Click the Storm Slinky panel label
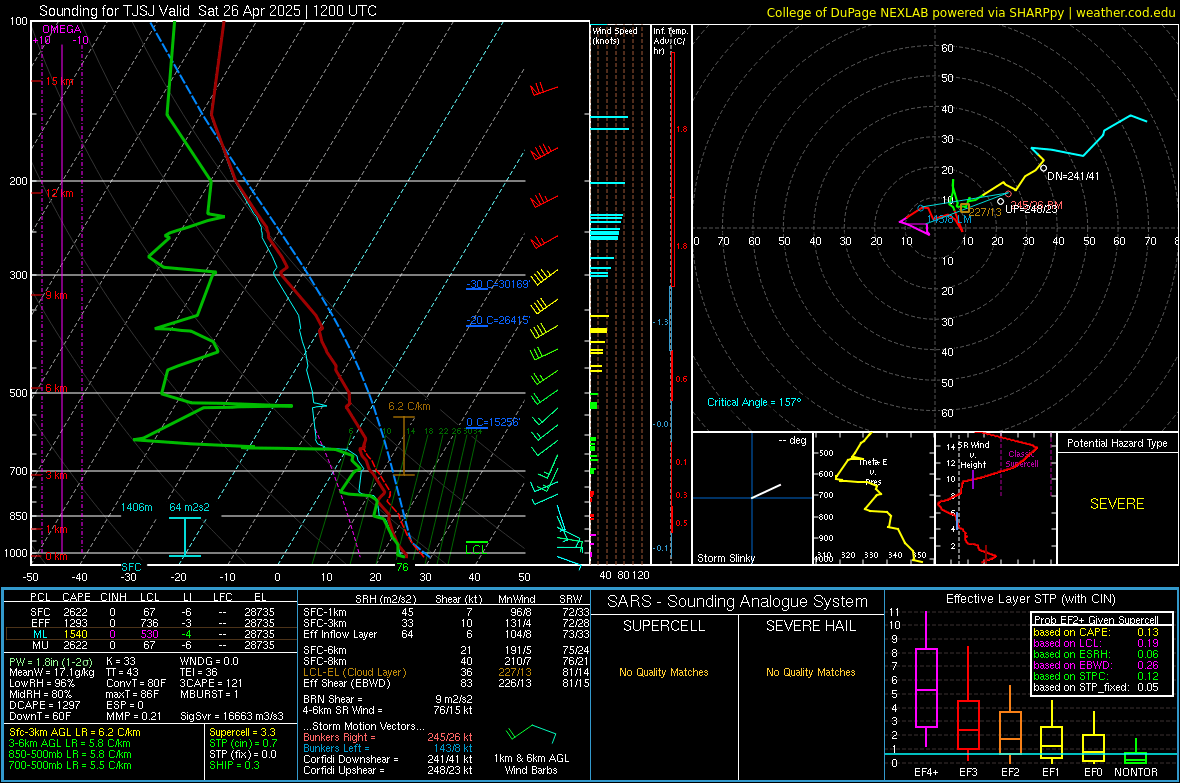The width and height of the screenshot is (1180, 783). [x=725, y=558]
